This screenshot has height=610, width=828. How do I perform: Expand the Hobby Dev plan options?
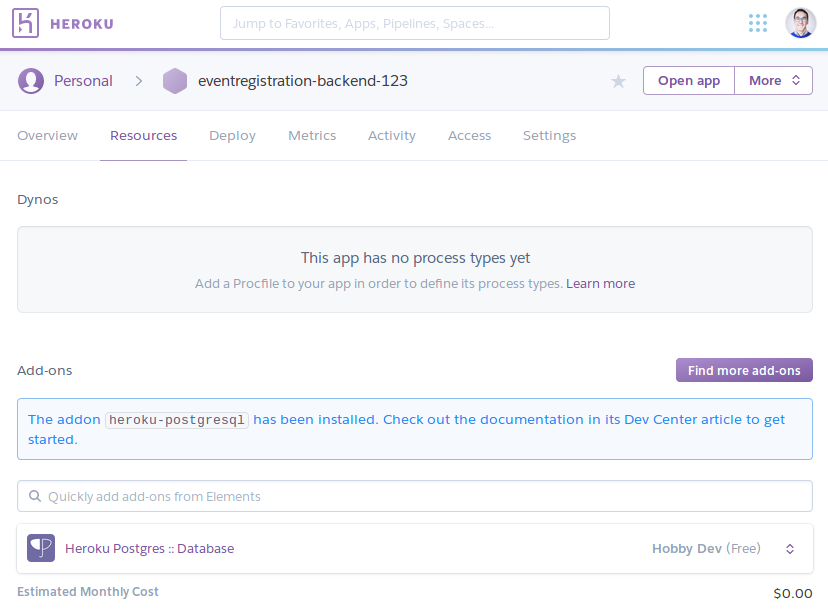tap(790, 549)
